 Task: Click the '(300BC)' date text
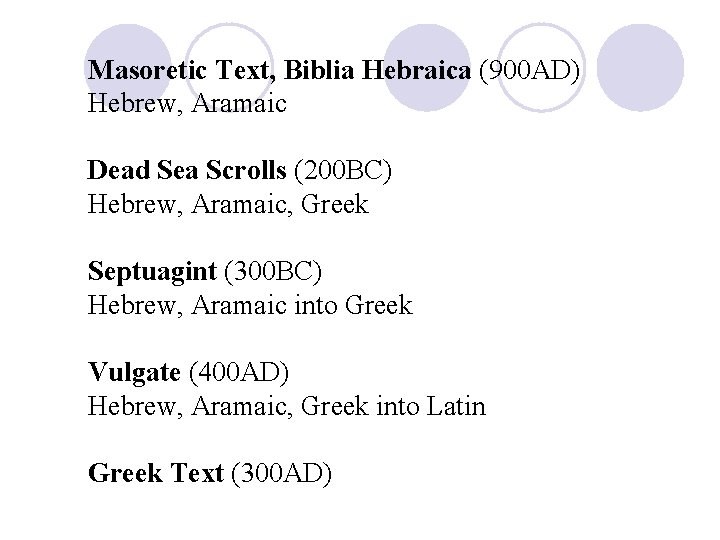point(273,271)
